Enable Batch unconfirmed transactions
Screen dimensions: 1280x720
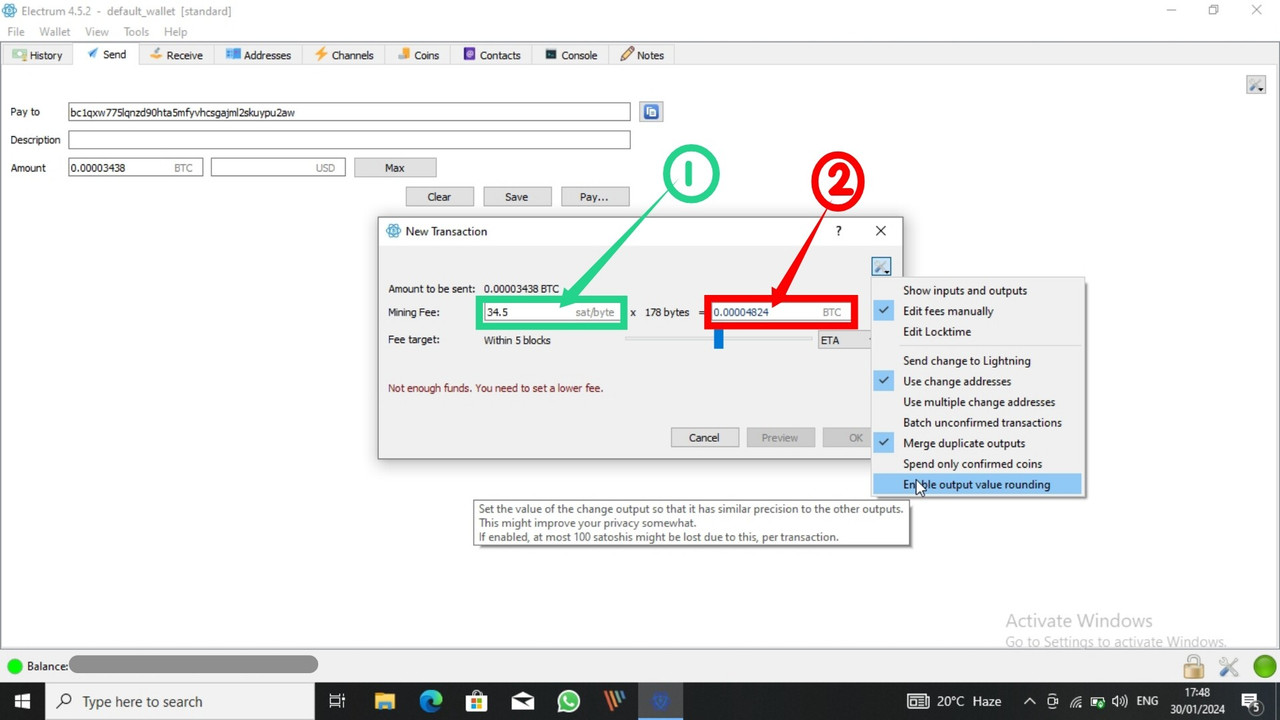pos(978,423)
